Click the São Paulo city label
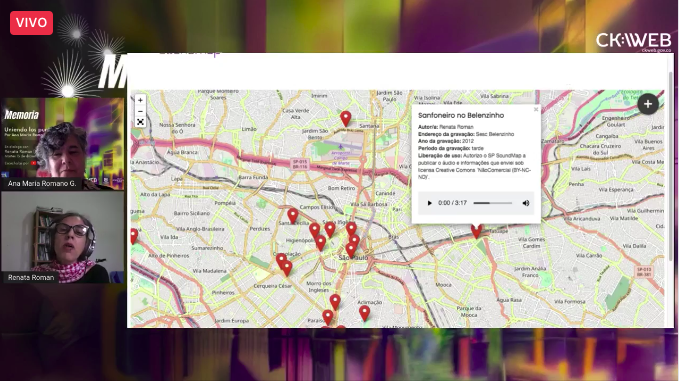 (353, 258)
